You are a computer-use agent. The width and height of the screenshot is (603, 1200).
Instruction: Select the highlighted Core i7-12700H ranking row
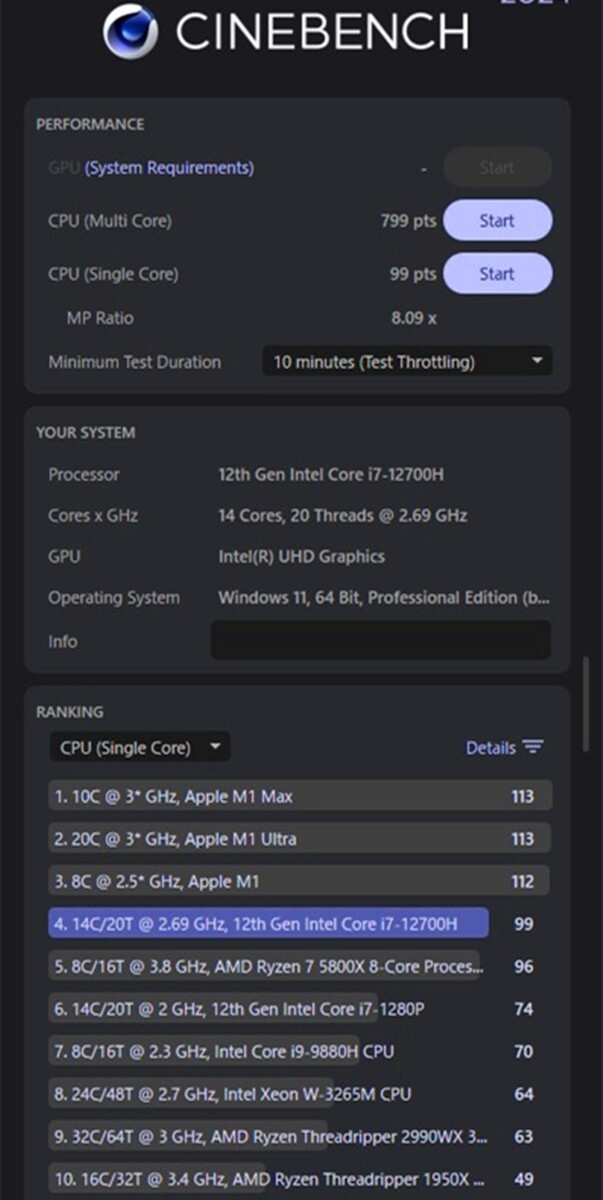(x=268, y=924)
